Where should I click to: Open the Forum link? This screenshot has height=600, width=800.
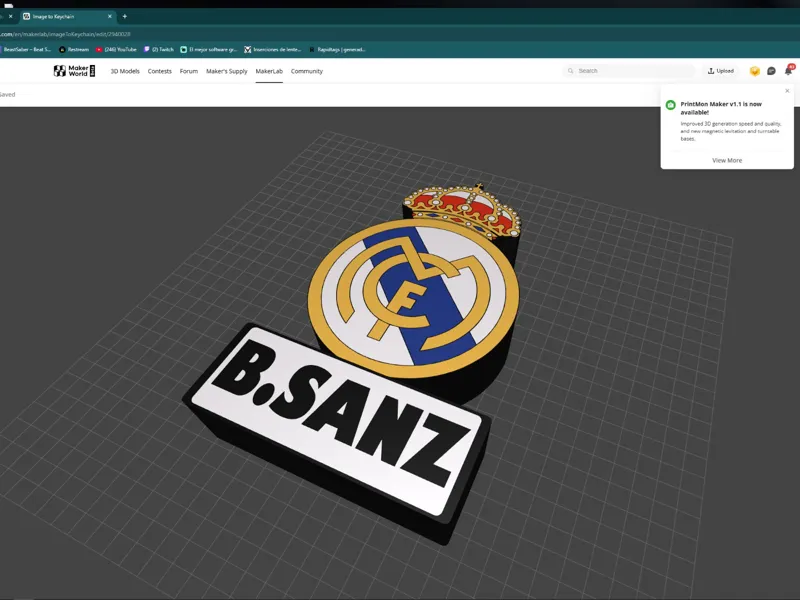[189, 71]
